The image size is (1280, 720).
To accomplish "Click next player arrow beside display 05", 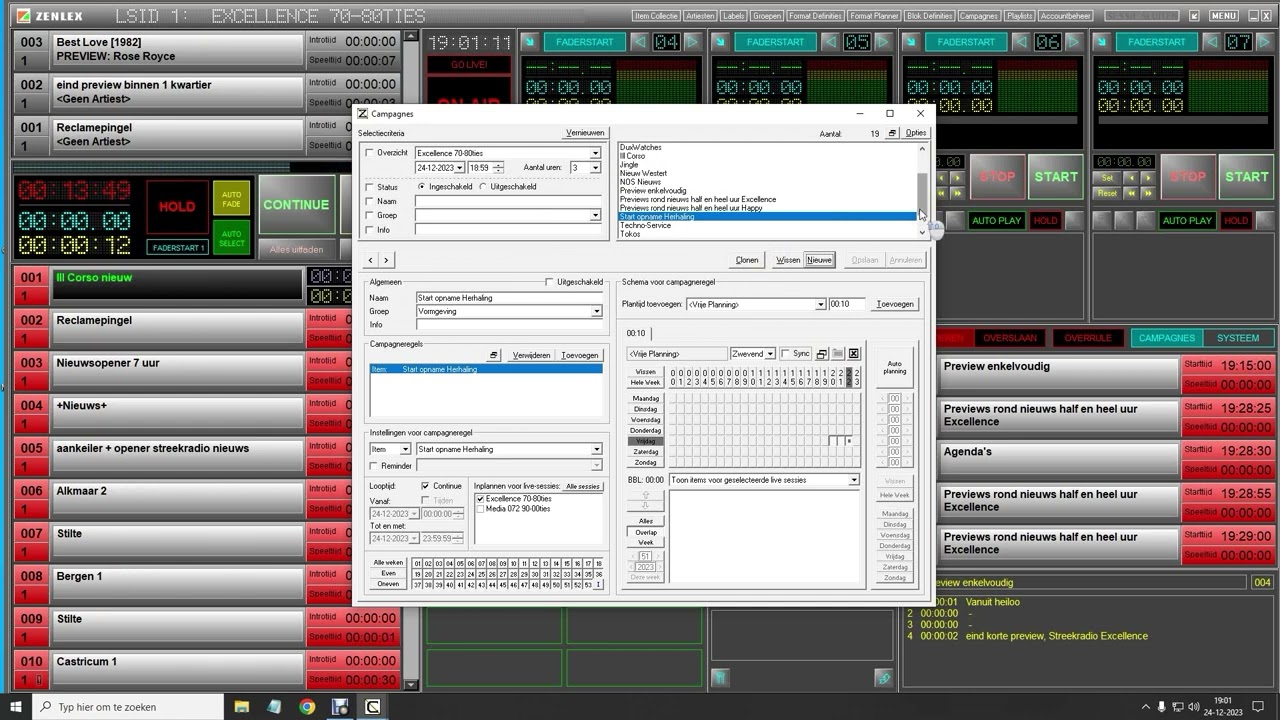I will 883,42.
